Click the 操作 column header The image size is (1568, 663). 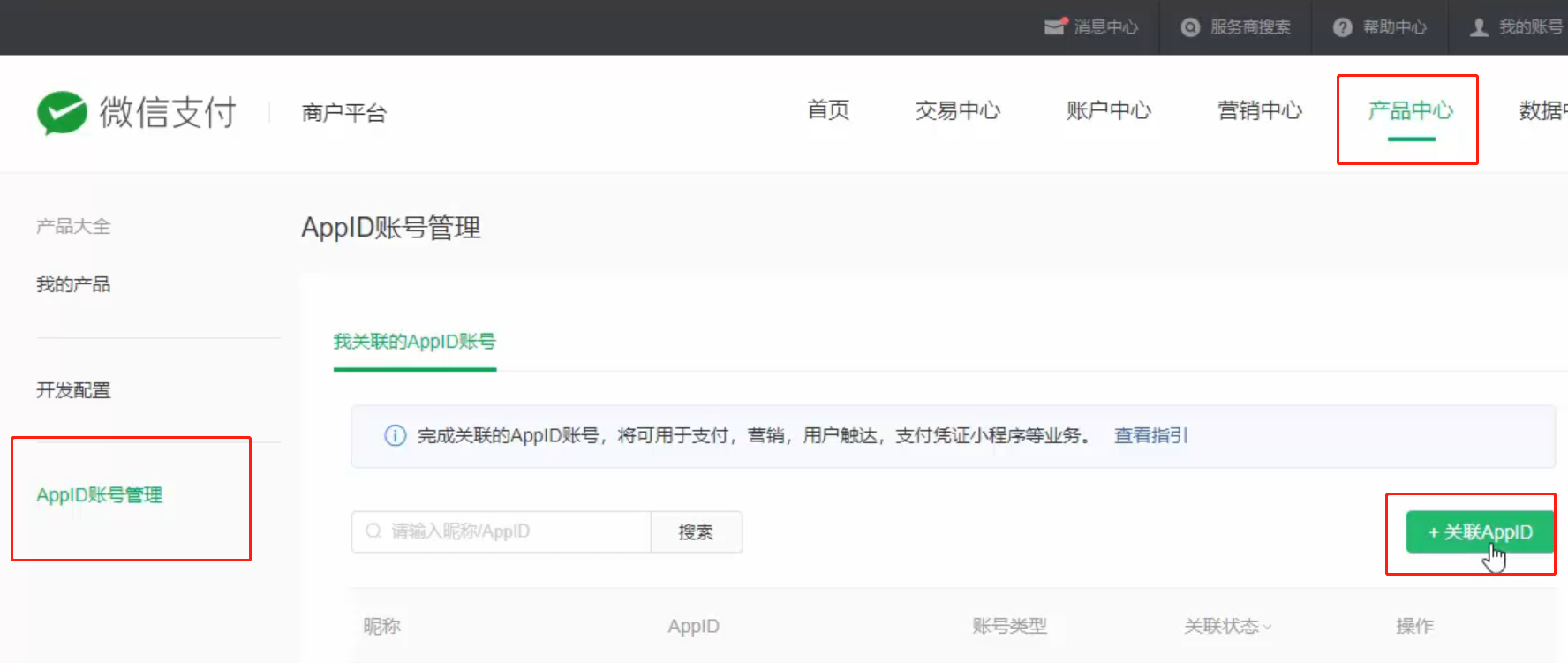click(1414, 626)
